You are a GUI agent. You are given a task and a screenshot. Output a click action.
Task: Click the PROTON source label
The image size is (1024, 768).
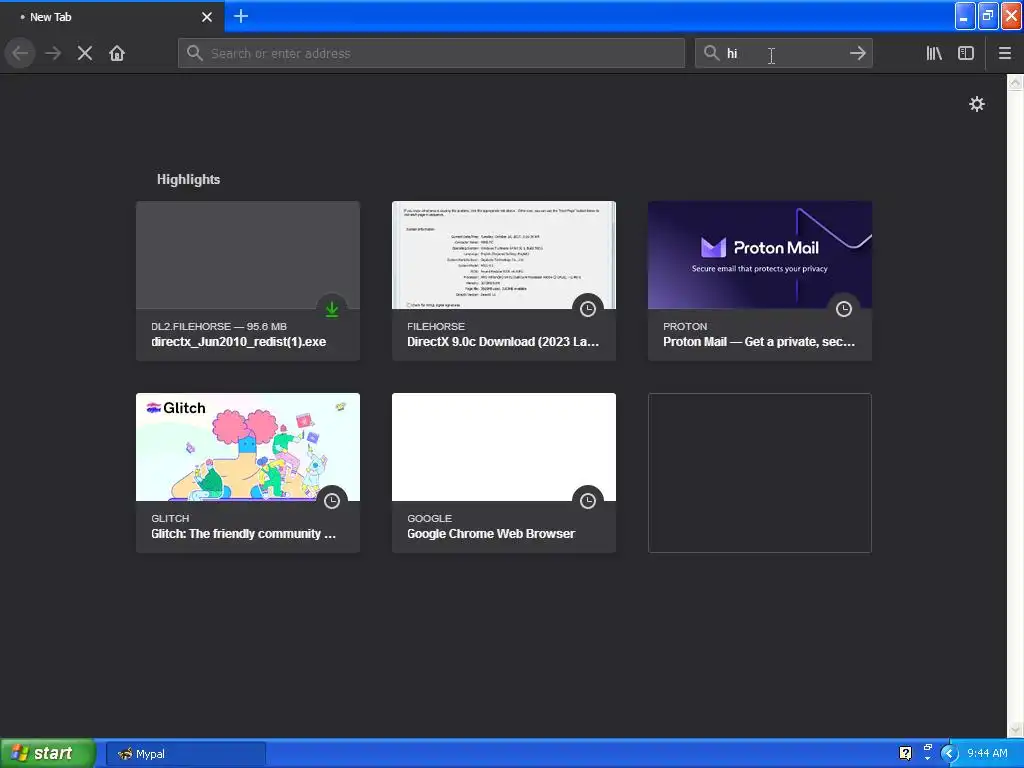click(685, 327)
